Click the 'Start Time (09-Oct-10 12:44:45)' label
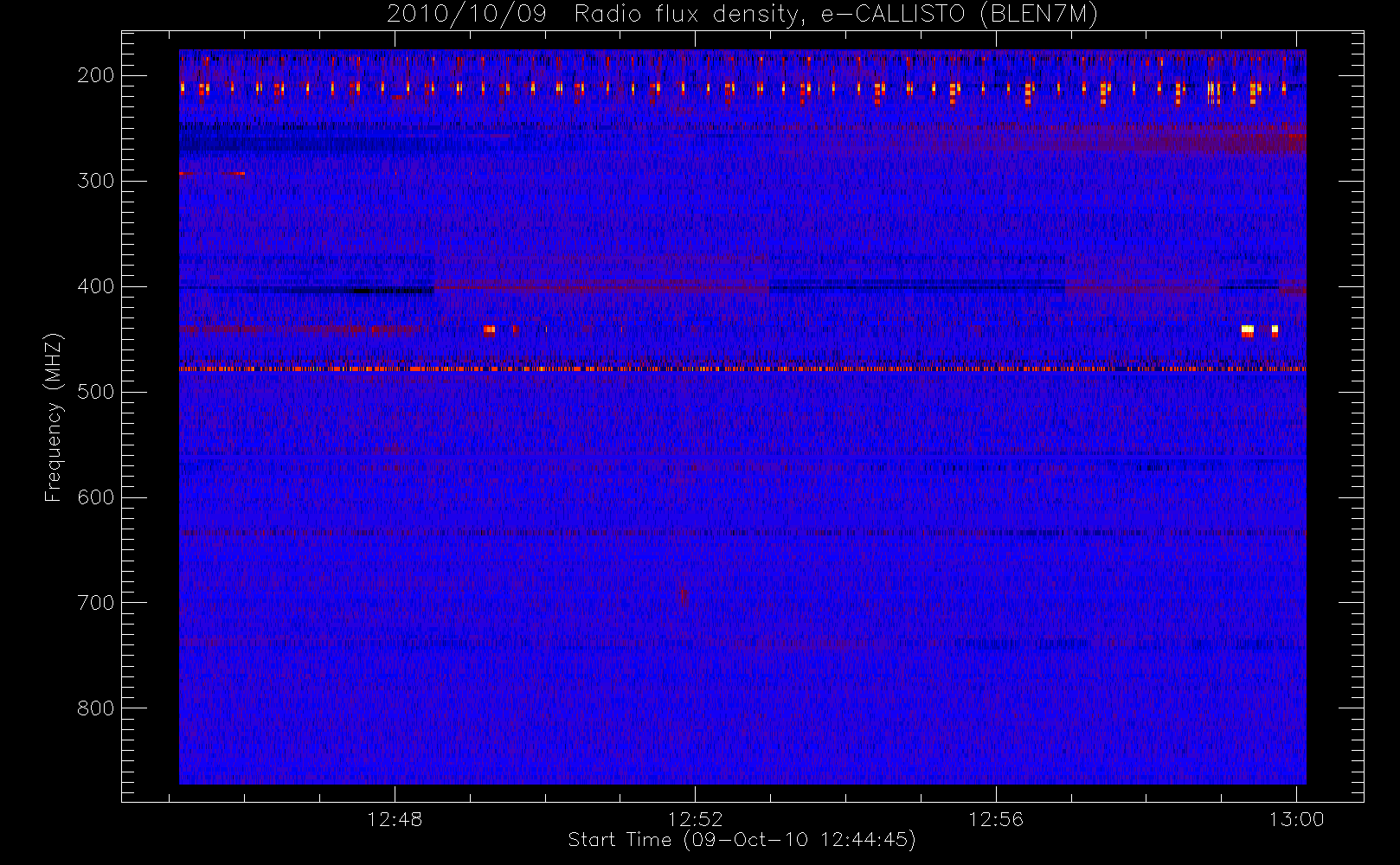Screen dimensions: 1400x865 (x=742, y=840)
